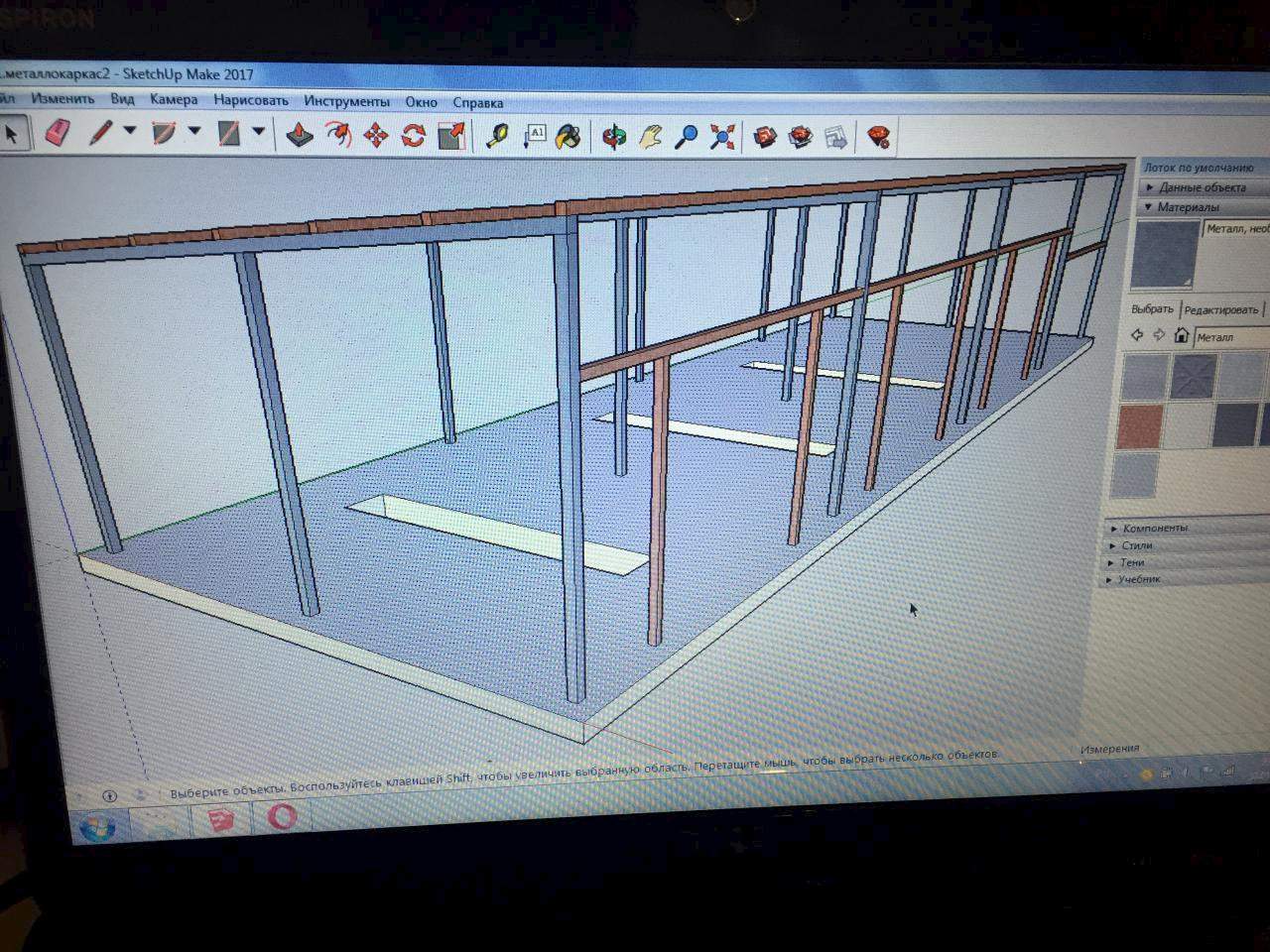This screenshot has height=952, width=1270.
Task: Switch to the Редактировать tab
Action: pyautogui.click(x=1220, y=309)
